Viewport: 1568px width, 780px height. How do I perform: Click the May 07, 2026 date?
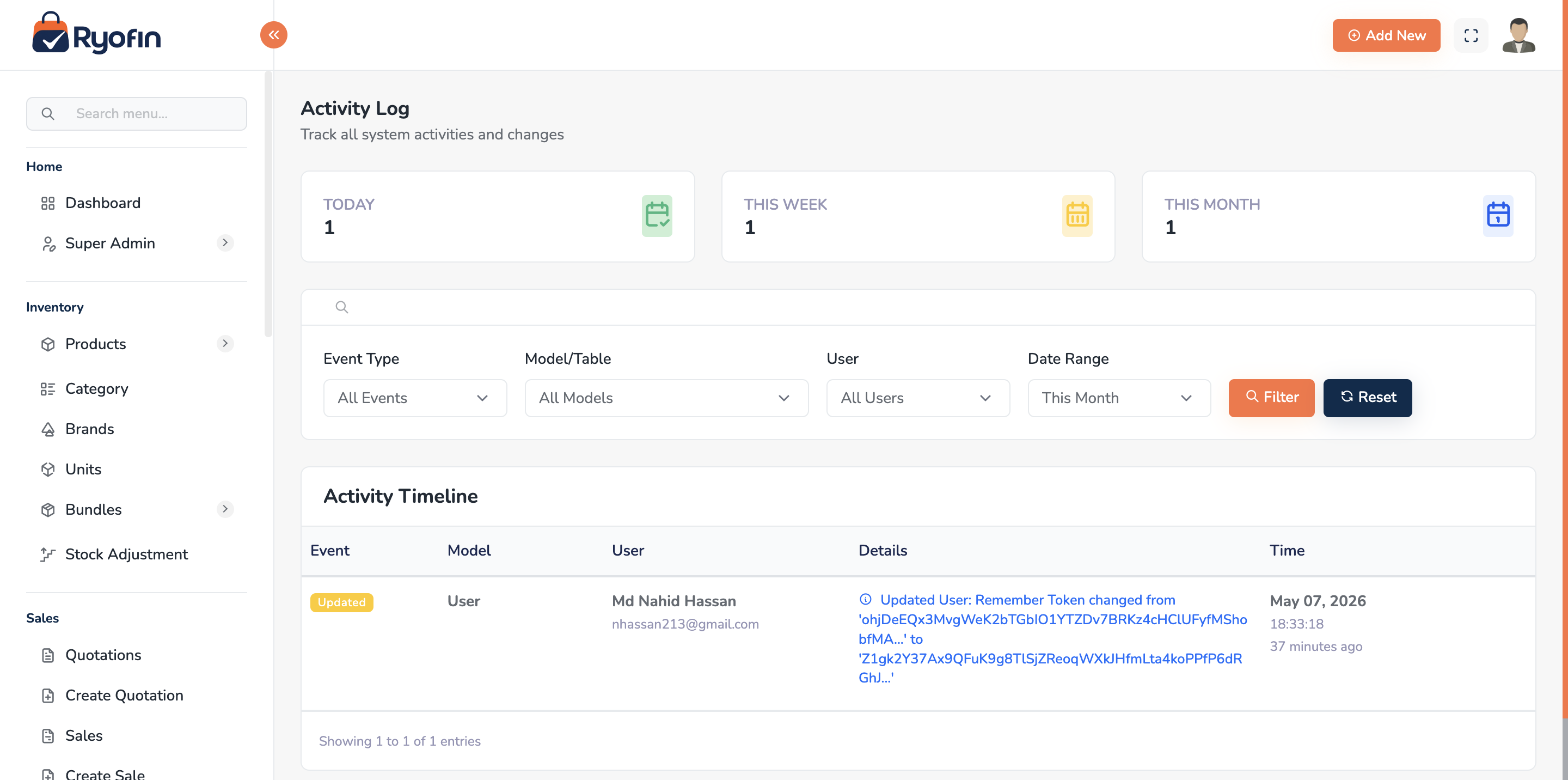(1317, 601)
